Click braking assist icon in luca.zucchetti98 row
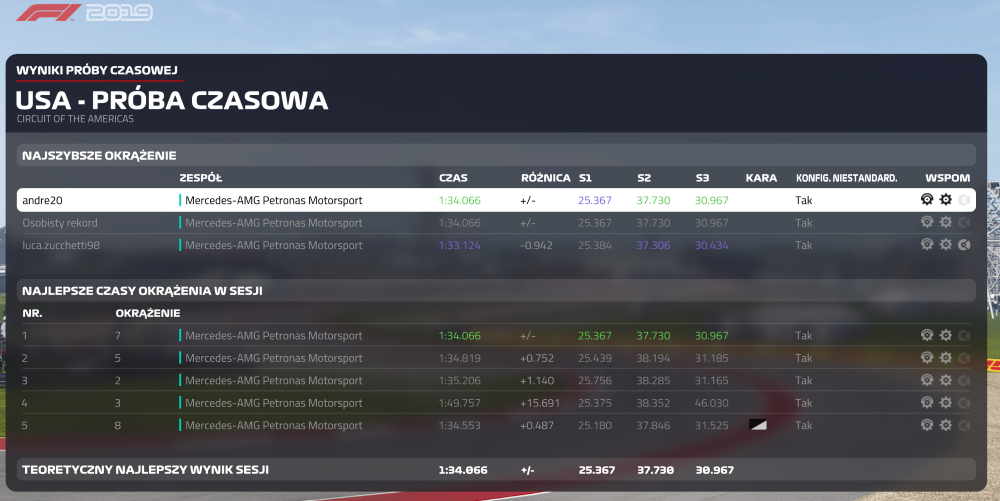Screen dimensions: 1000x501 pos(964,245)
